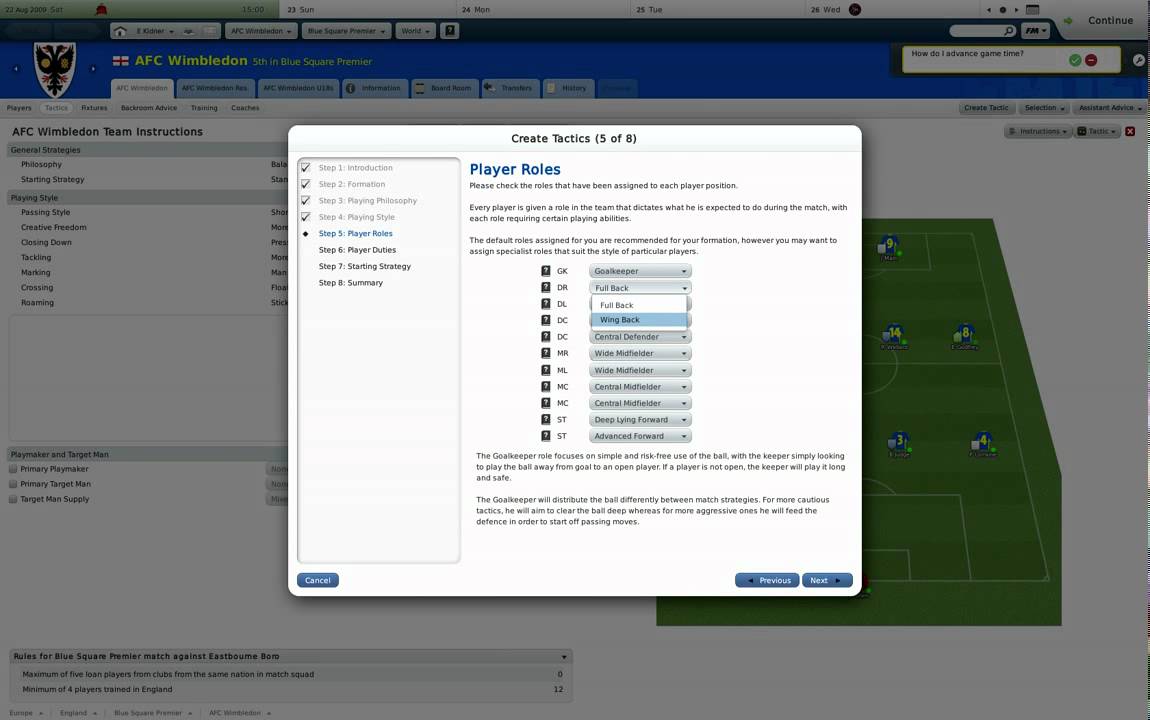Open the Deep Lying Forward dropdown
Image resolution: width=1150 pixels, height=720 pixels.
pos(640,419)
